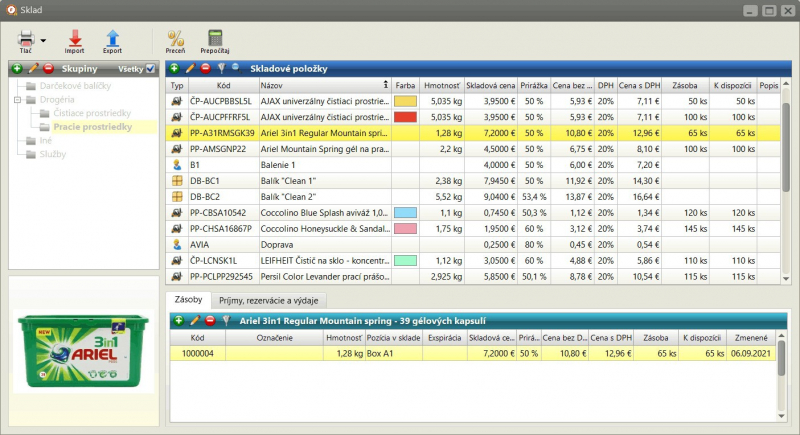The image size is (800, 435).
Task: Select the Čistiace prostriedky group
Action: (x=92, y=113)
